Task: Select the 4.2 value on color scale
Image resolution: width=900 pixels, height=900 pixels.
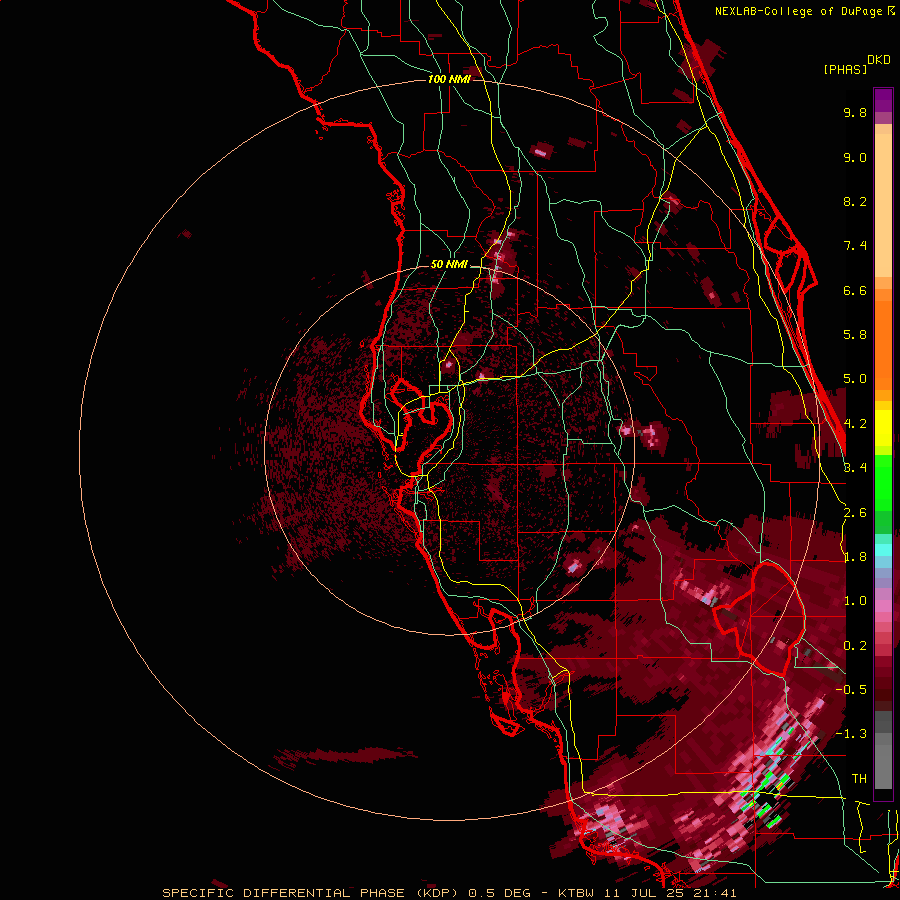Action: [855, 424]
